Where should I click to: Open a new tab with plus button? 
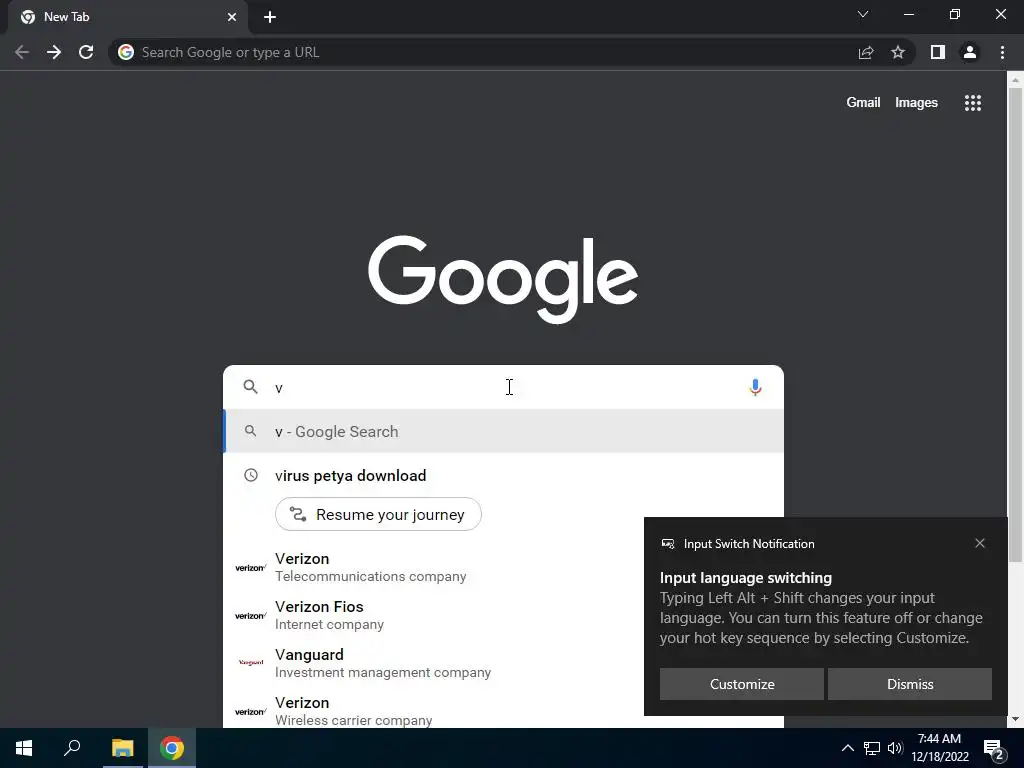pos(270,17)
